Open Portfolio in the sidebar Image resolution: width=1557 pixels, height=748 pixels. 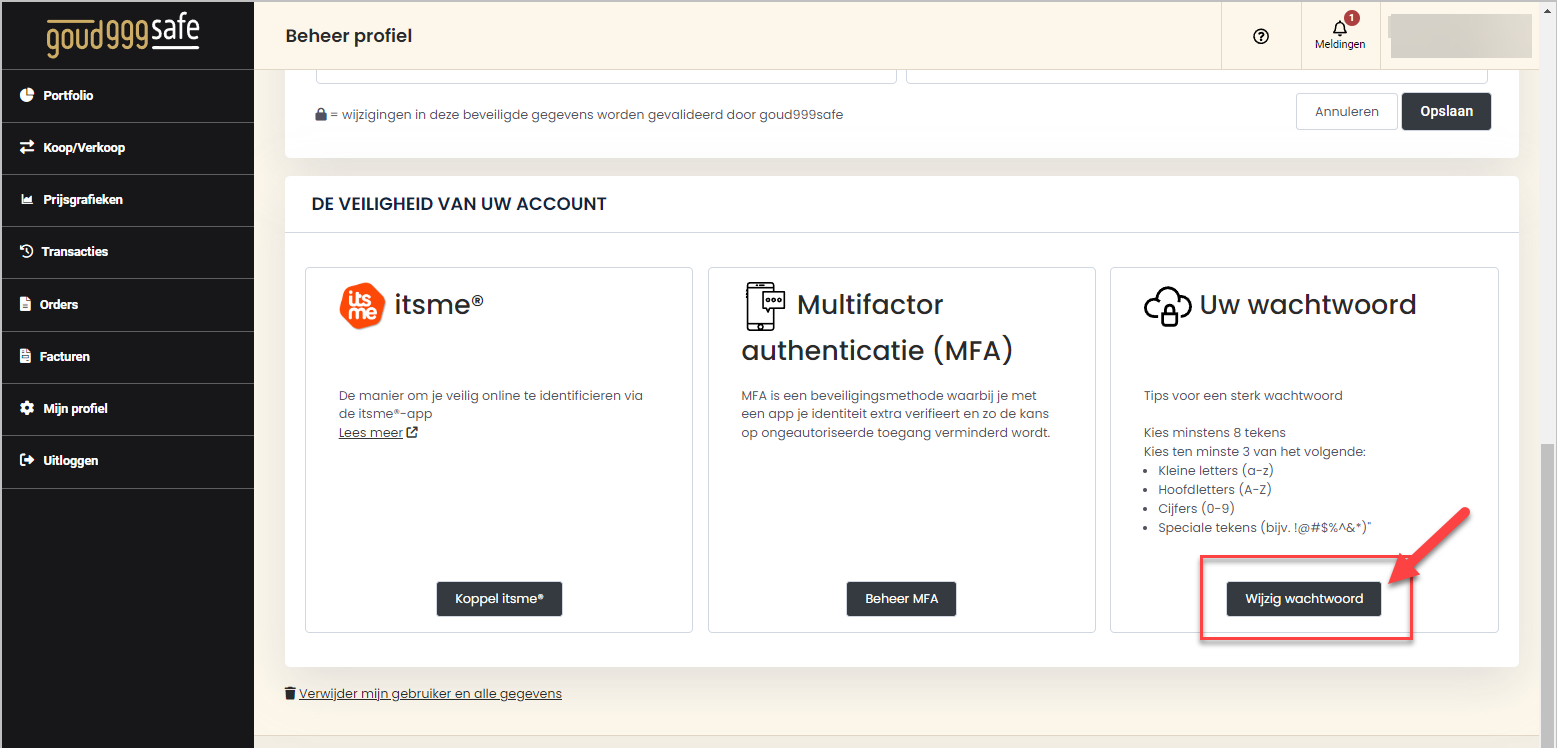(x=127, y=95)
